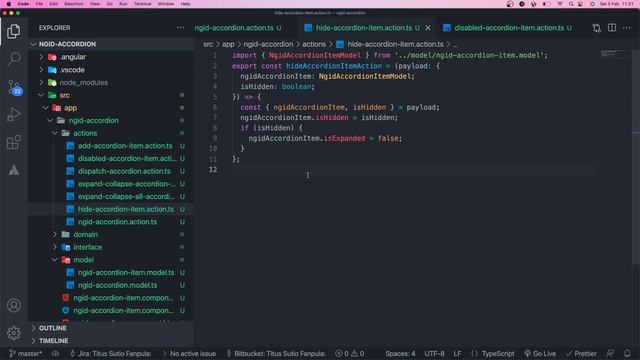Open the Selection menu

pos(73,4)
